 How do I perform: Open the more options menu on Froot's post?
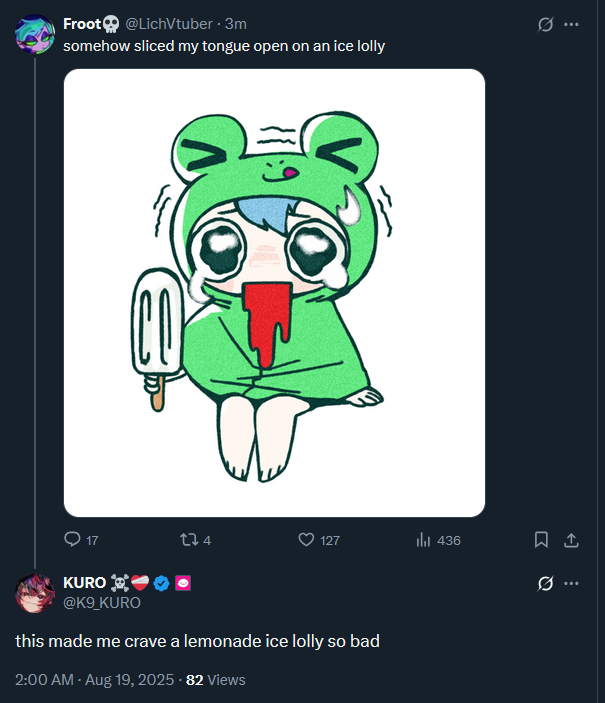[572, 24]
